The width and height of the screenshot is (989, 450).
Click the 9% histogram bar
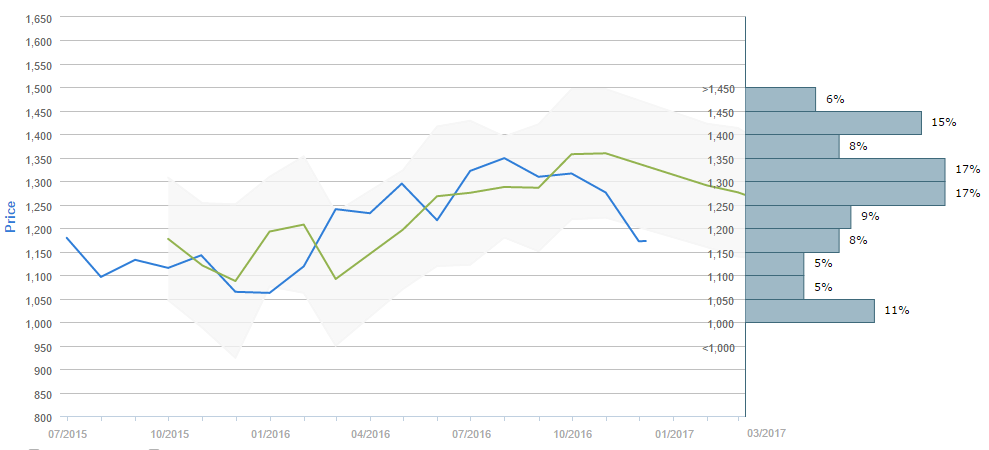click(x=798, y=217)
